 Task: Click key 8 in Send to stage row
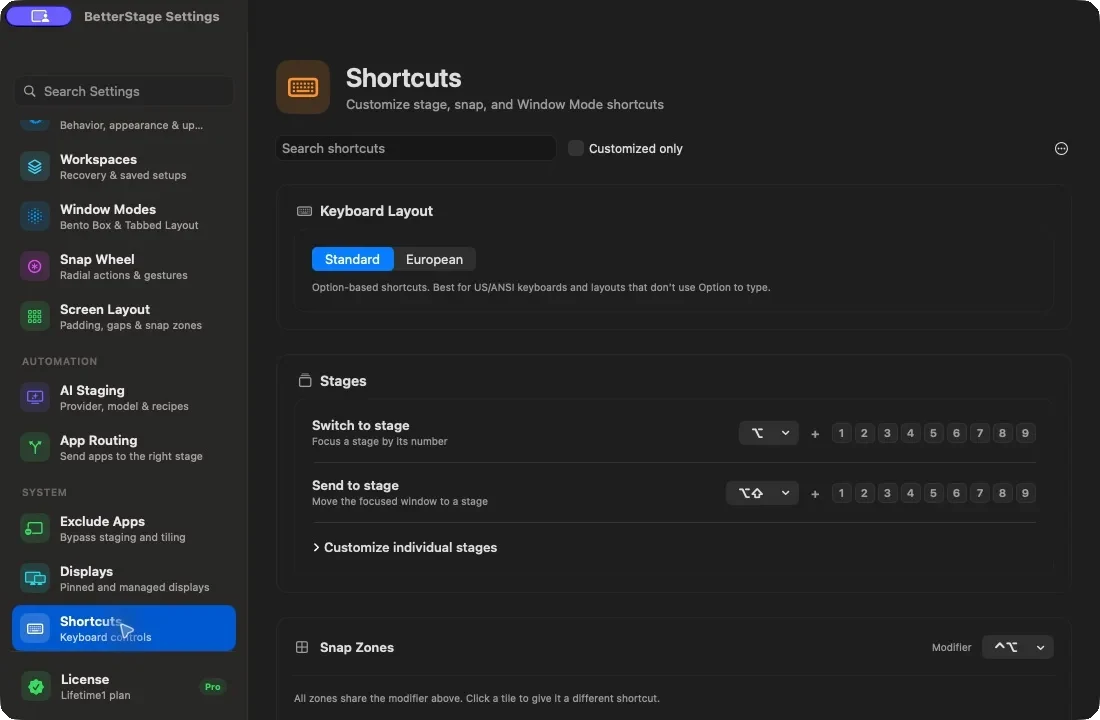(1002, 493)
